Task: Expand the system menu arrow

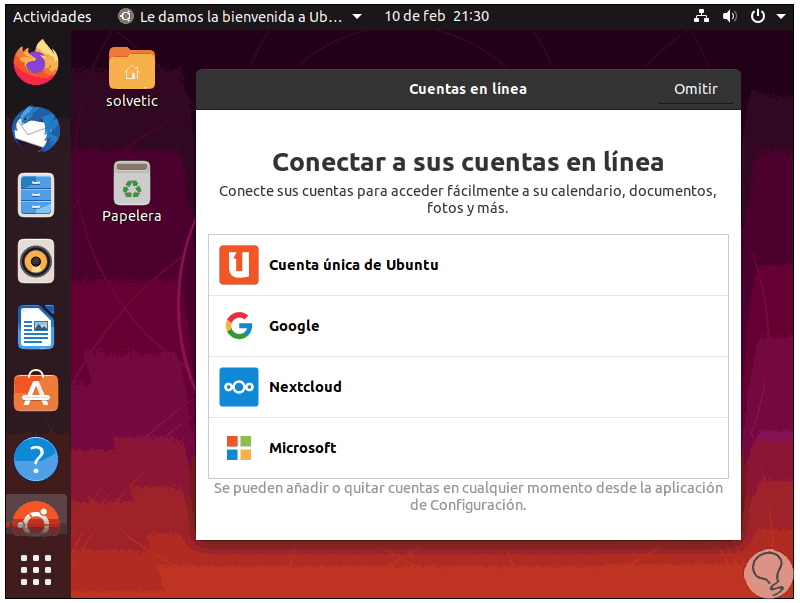Action: [x=781, y=16]
